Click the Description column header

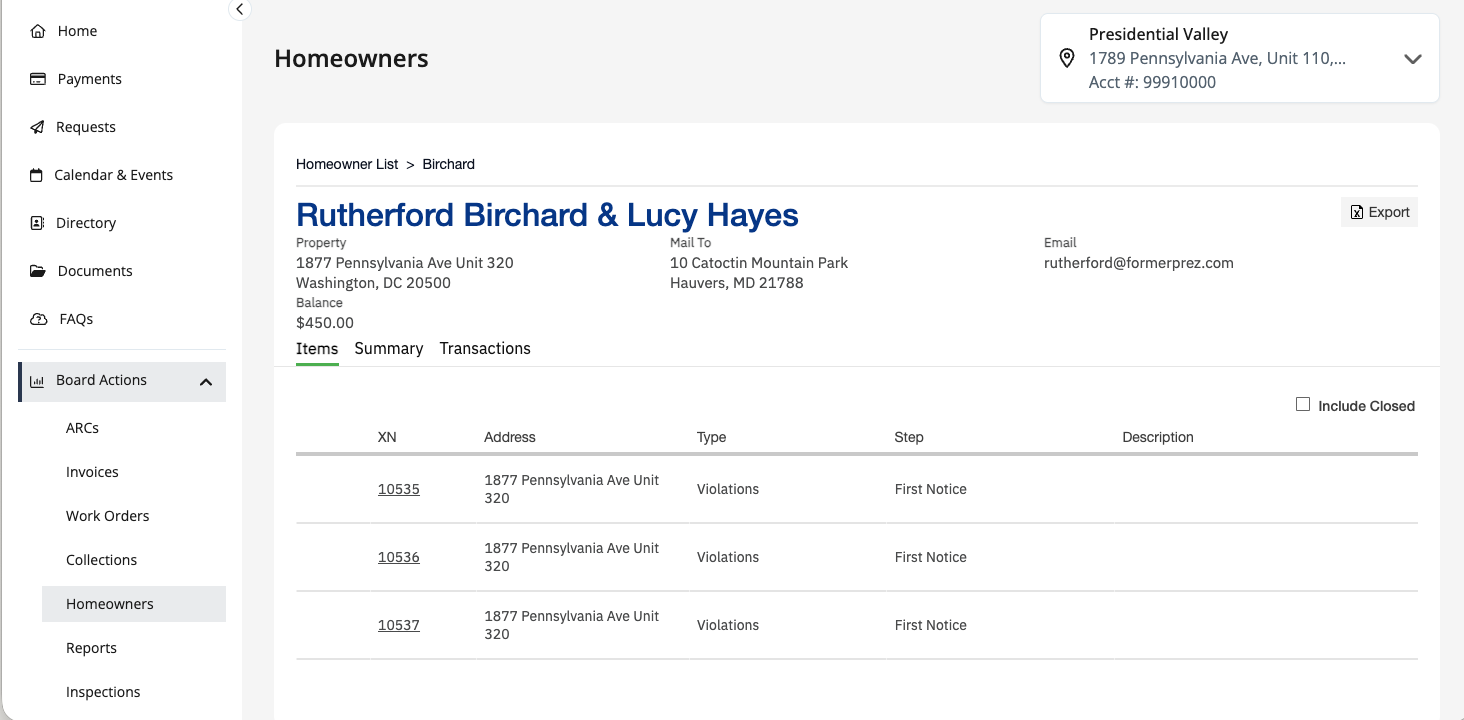pyautogui.click(x=1158, y=437)
